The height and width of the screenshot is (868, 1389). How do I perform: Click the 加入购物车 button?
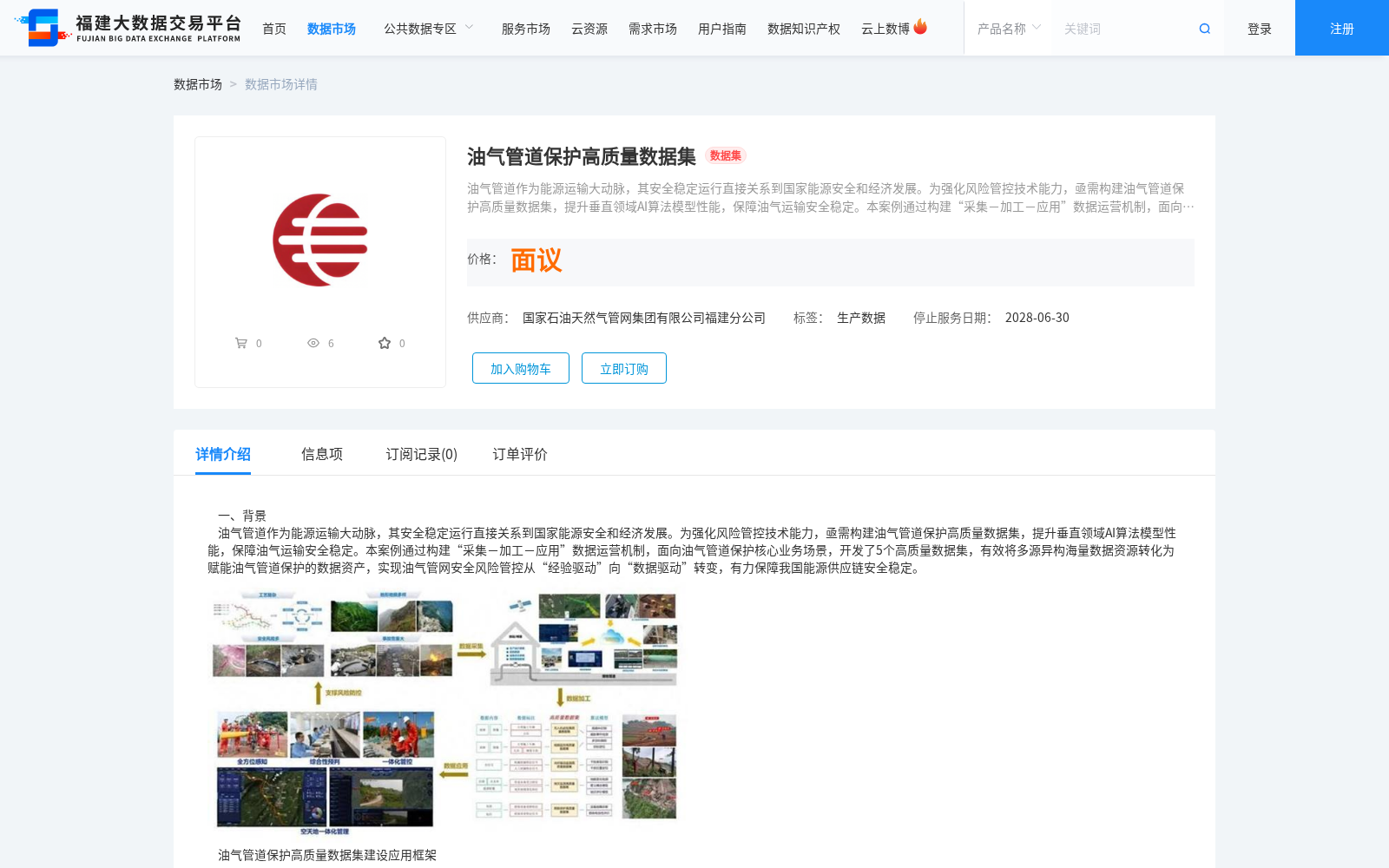[x=521, y=368]
